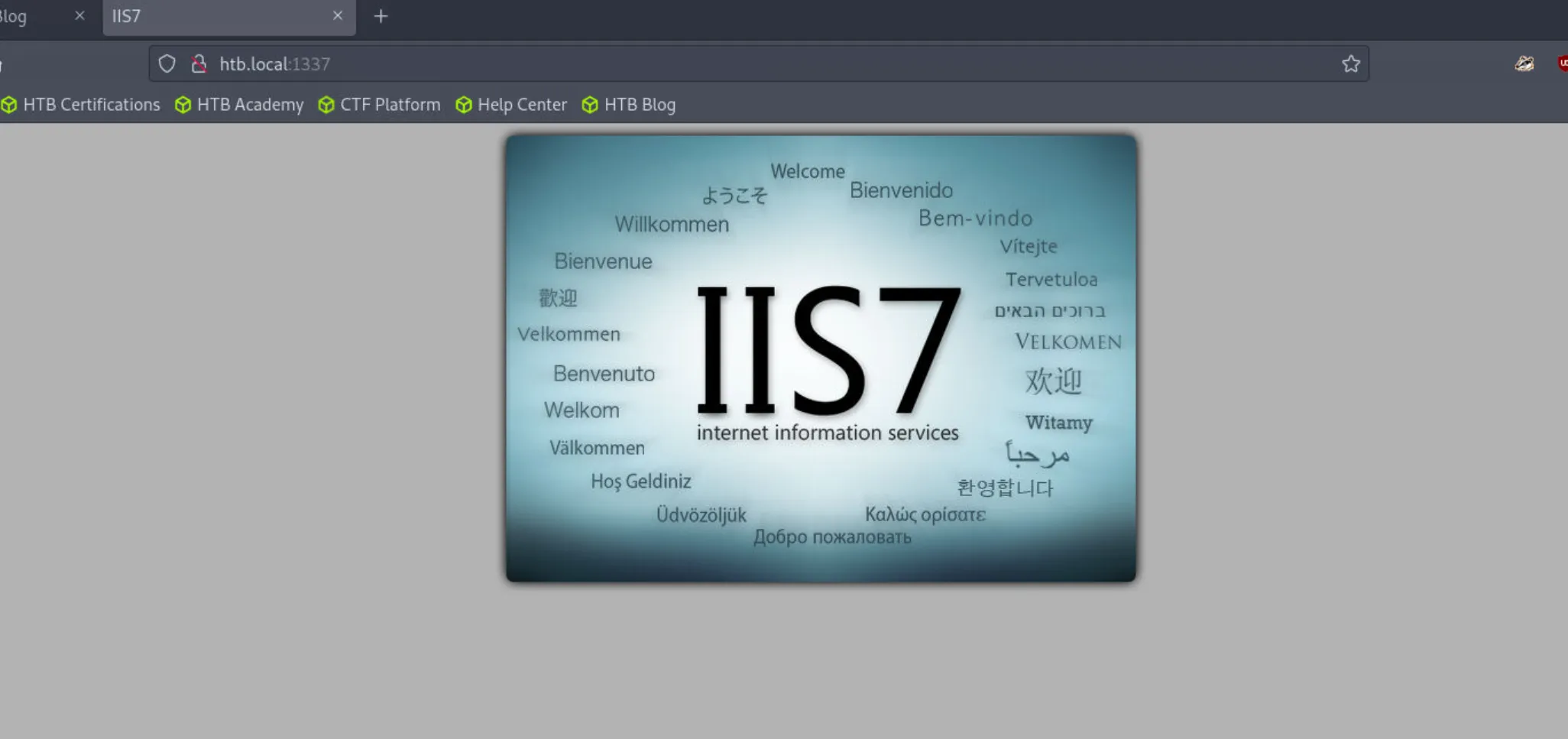Open CTF Platform bookmark
The width and height of the screenshot is (1568, 739).
380,105
